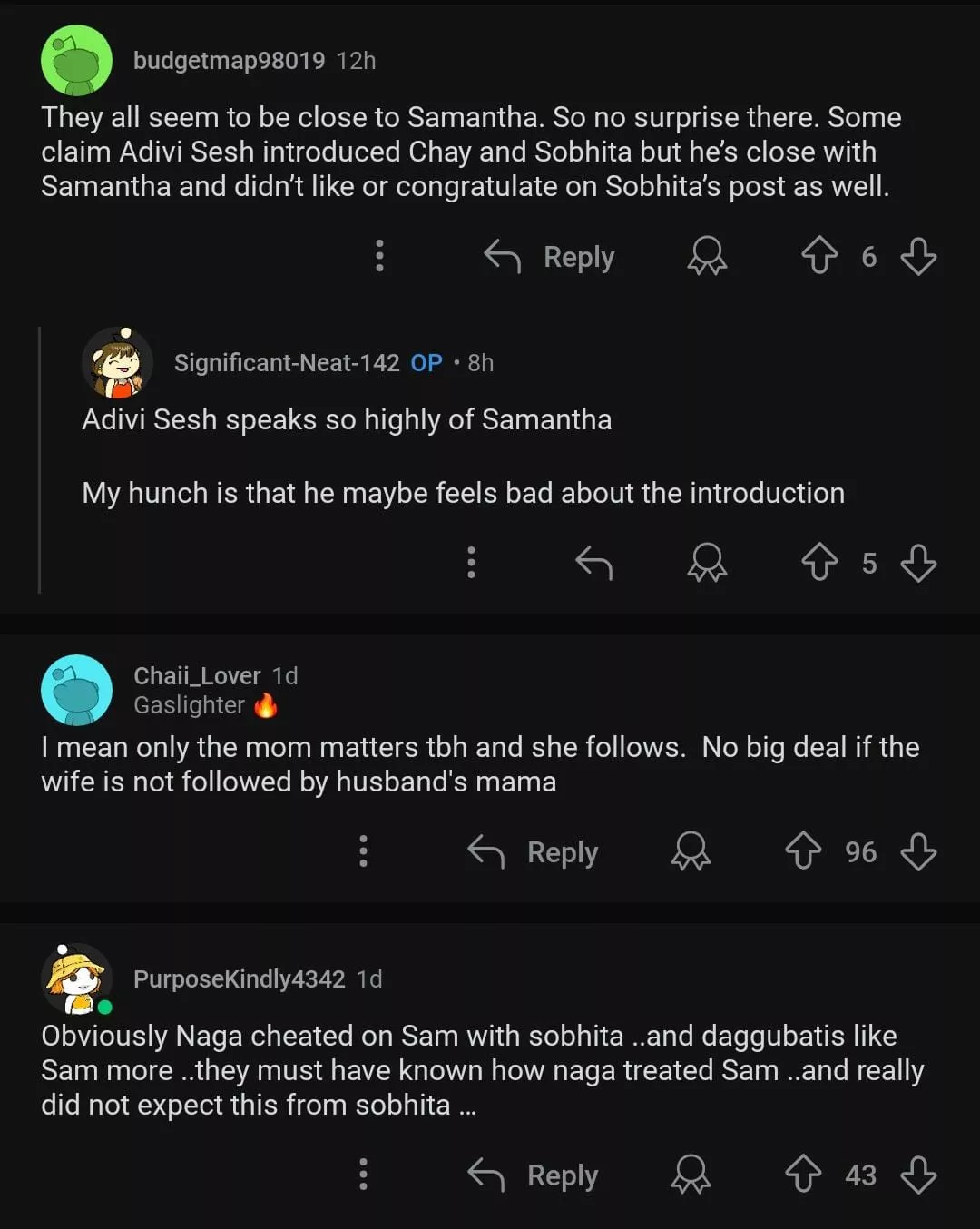Award Significant-Neat-142's reply

pos(707,562)
